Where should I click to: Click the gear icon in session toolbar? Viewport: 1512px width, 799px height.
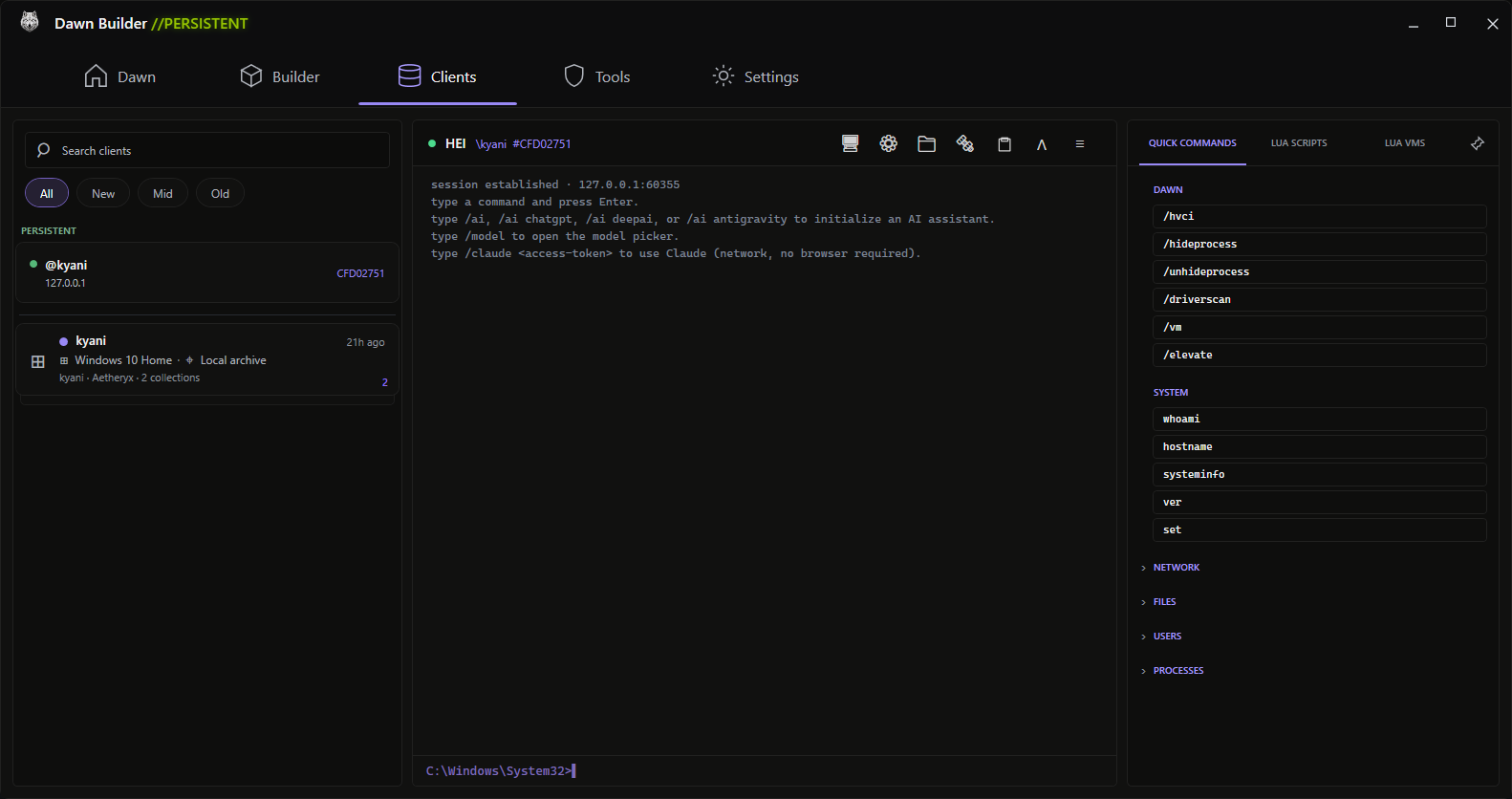(x=889, y=143)
